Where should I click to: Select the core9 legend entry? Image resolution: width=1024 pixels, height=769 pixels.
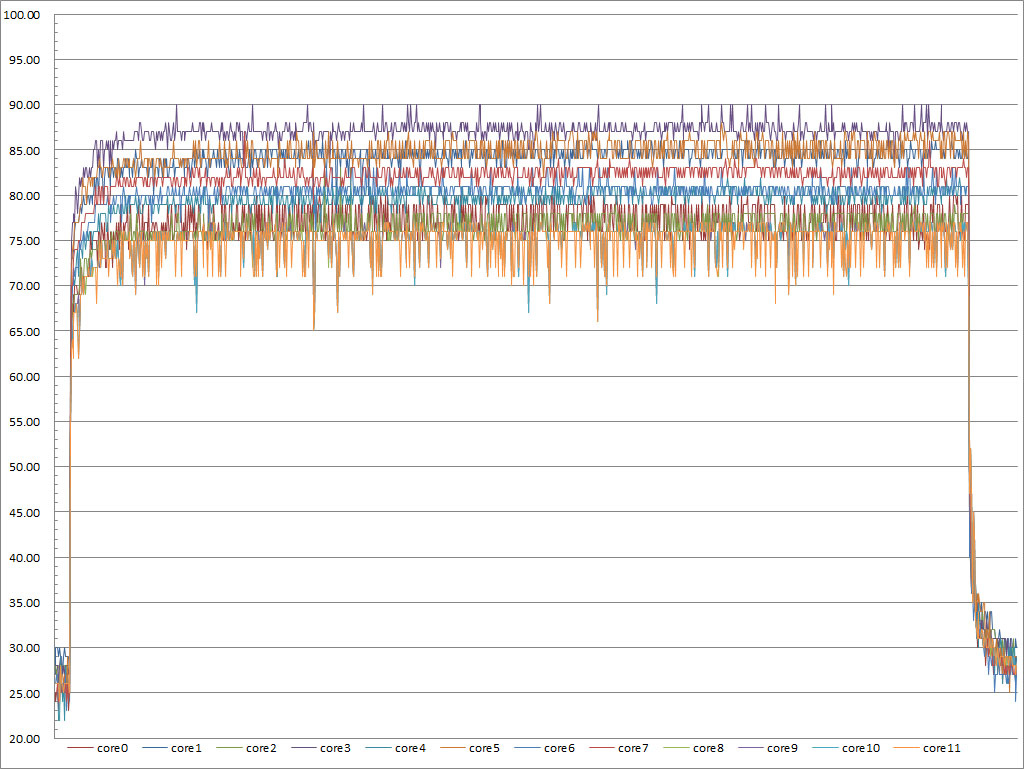click(768, 748)
